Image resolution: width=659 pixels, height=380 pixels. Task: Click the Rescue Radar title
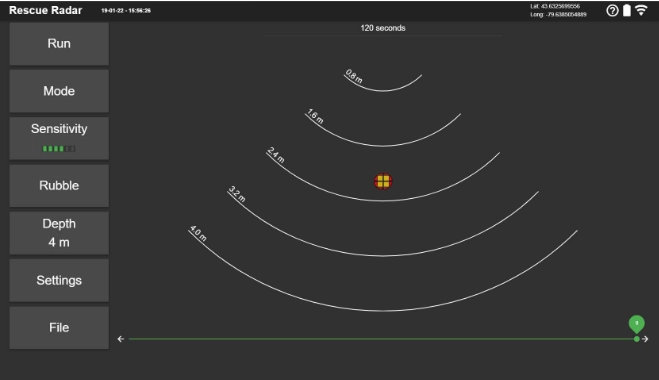click(x=45, y=10)
